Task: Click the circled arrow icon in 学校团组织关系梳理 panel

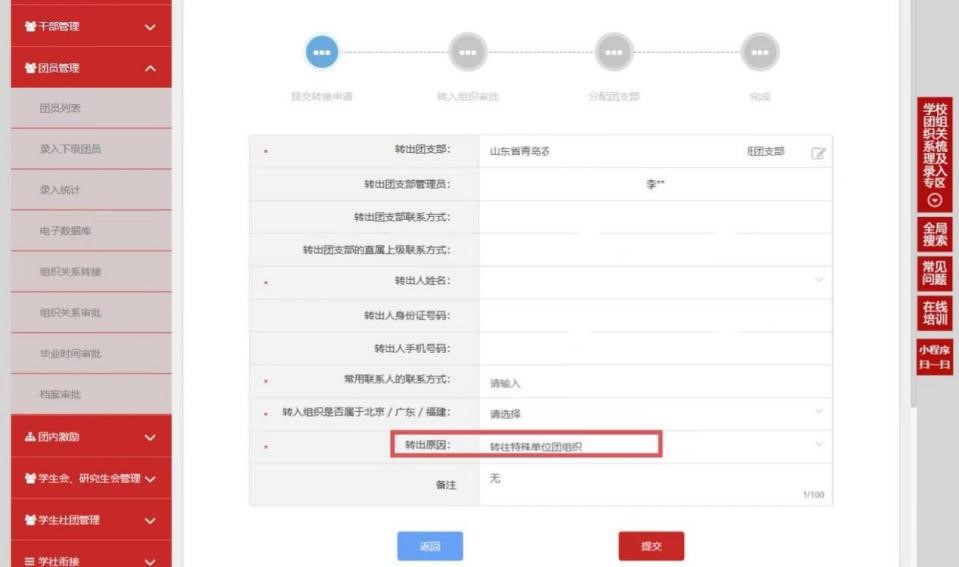Action: point(935,200)
